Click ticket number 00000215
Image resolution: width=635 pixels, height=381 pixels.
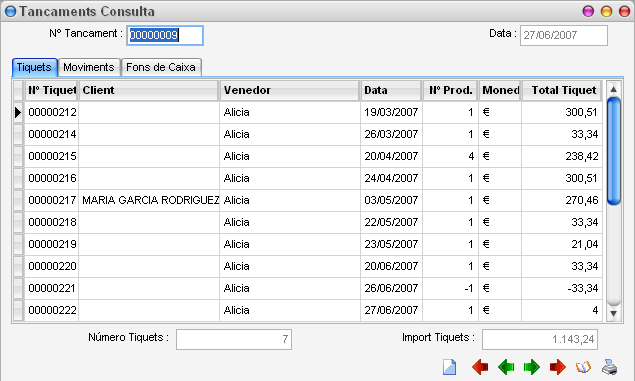pos(52,156)
